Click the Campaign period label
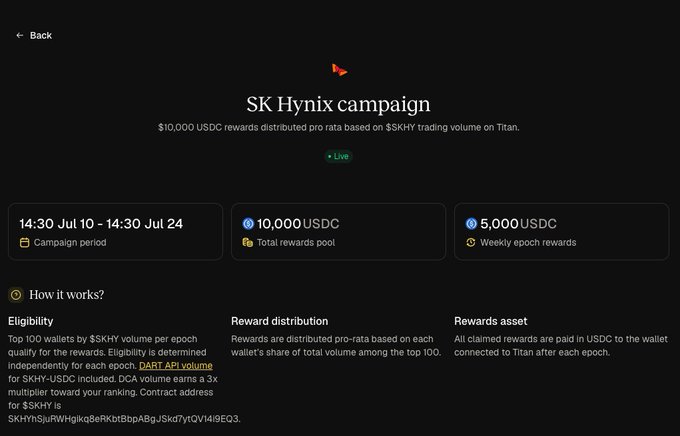The image size is (680, 436). [70, 243]
